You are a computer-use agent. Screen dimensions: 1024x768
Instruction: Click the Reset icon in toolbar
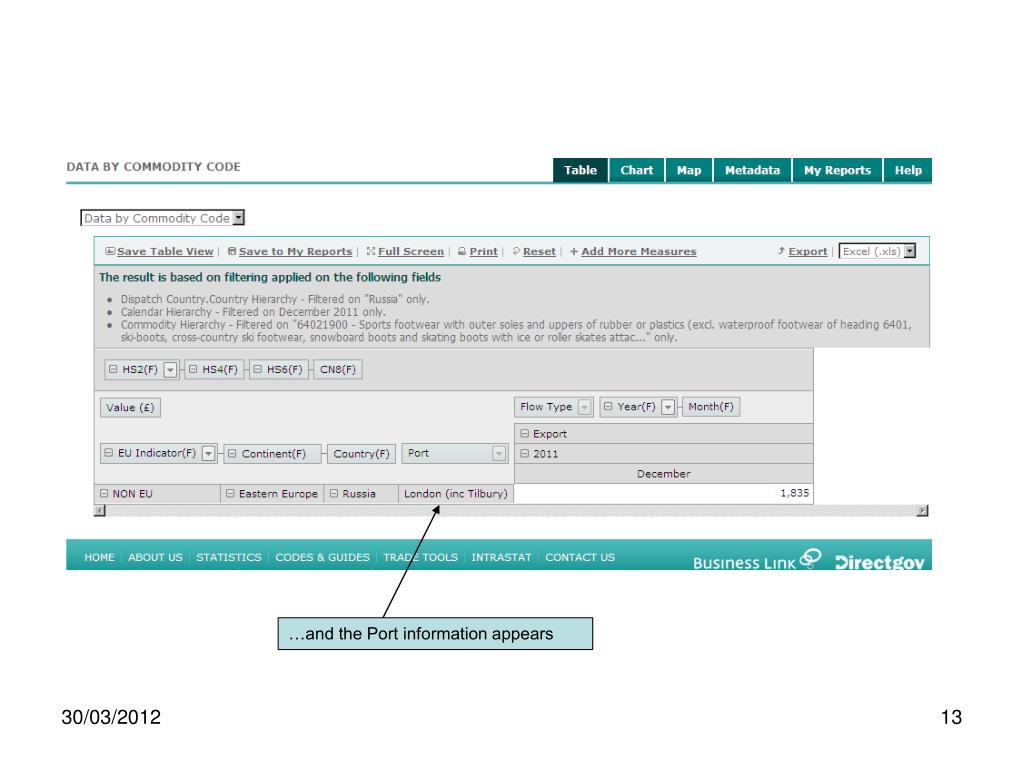(516, 251)
